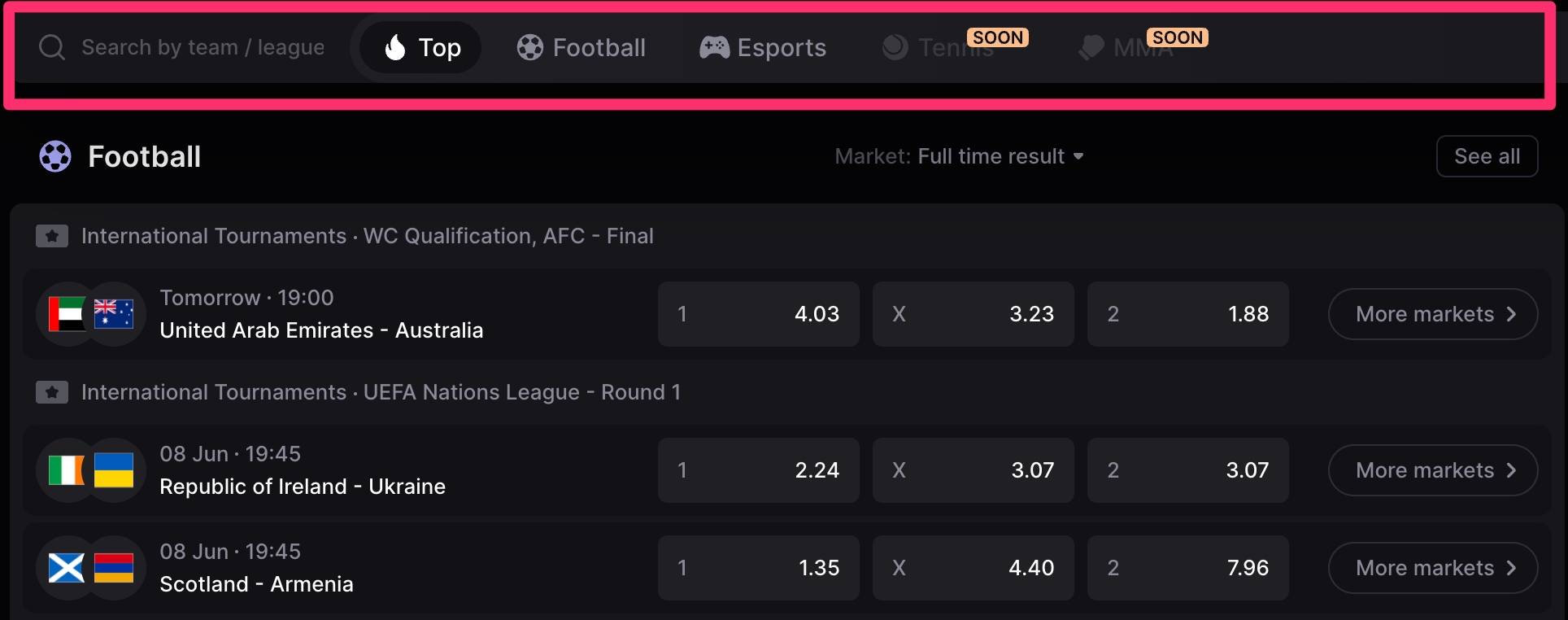
Task: Switch to the Football tab
Action: [581, 47]
